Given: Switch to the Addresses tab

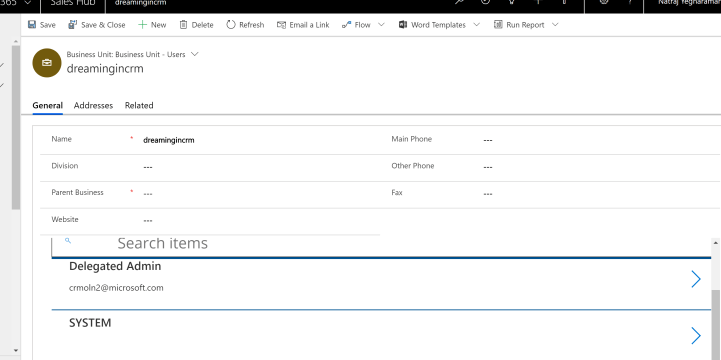Looking at the screenshot, I should coord(93,105).
